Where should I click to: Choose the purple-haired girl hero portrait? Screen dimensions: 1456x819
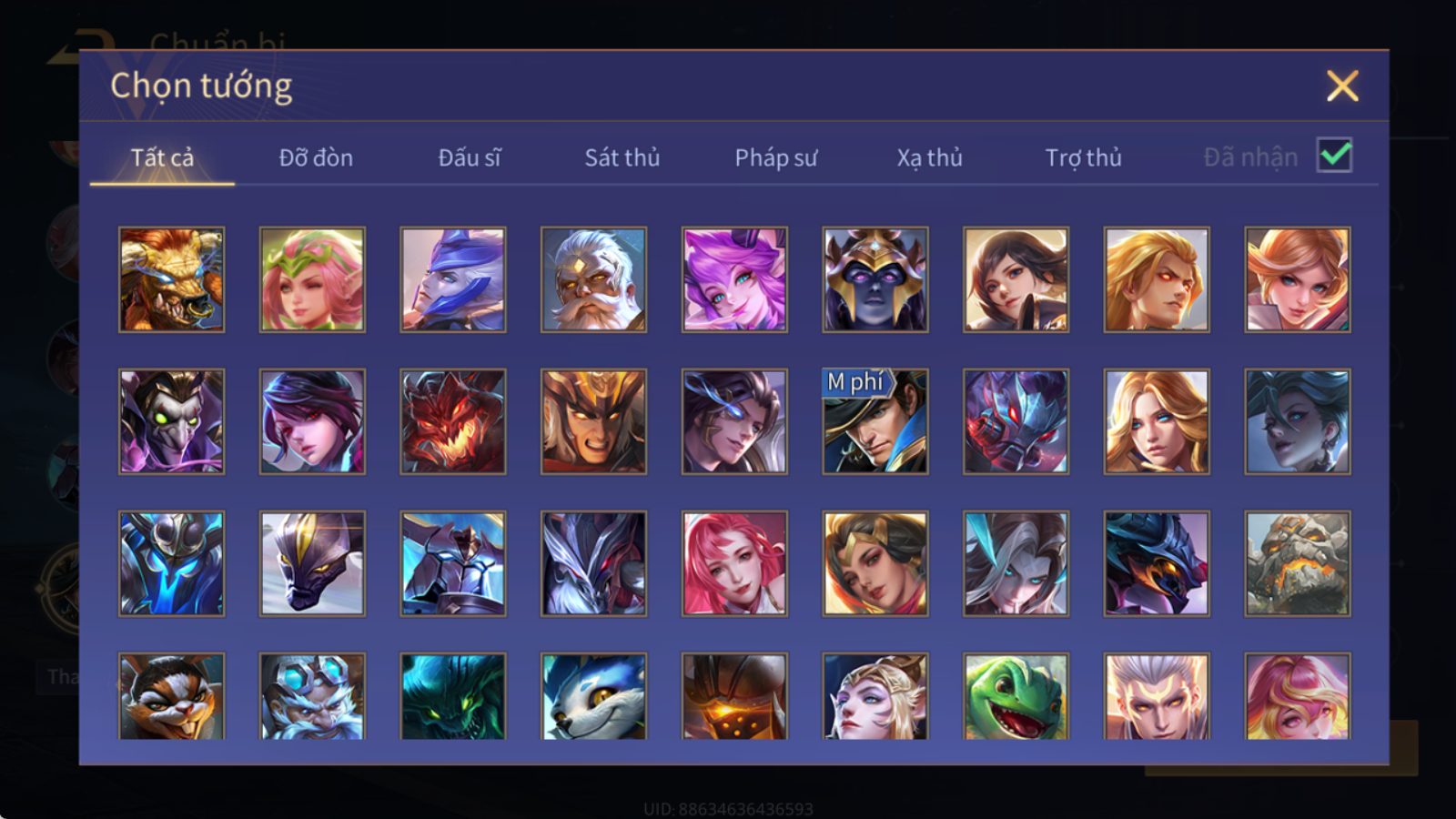734,279
